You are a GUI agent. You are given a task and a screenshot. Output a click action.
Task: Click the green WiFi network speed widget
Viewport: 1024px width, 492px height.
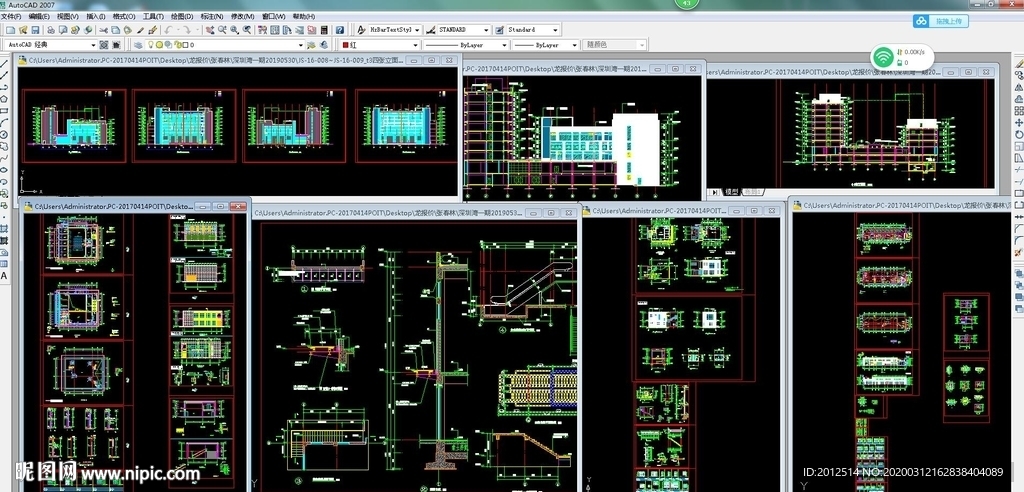882,56
